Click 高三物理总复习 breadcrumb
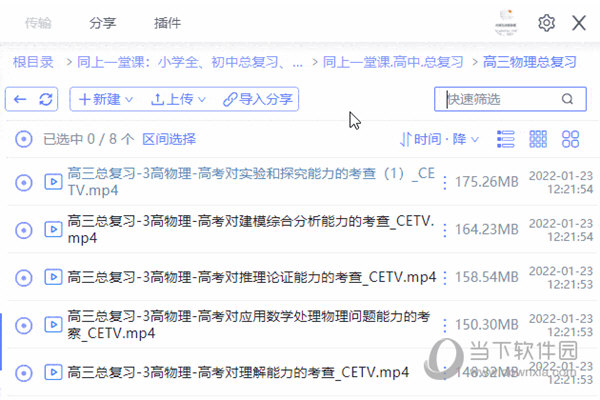Screen dimensions: 600x400 point(530,62)
